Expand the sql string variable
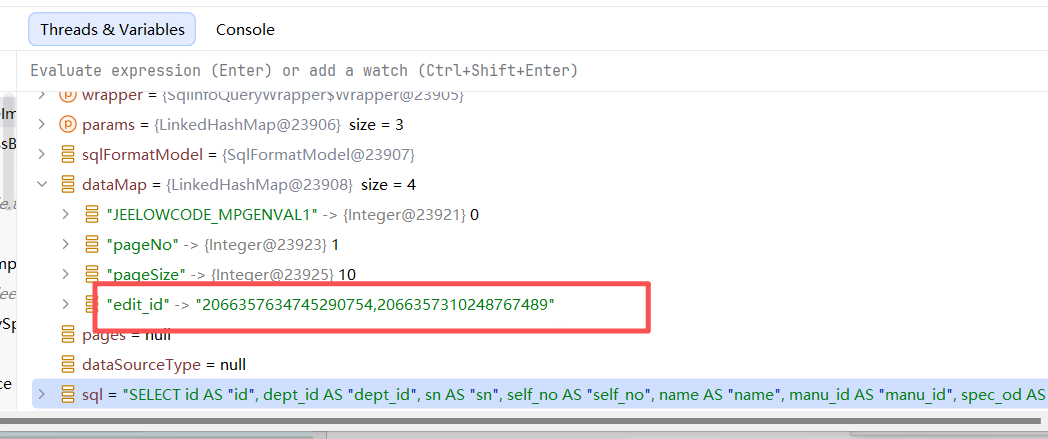Image resolution: width=1048 pixels, height=439 pixels. (x=42, y=394)
